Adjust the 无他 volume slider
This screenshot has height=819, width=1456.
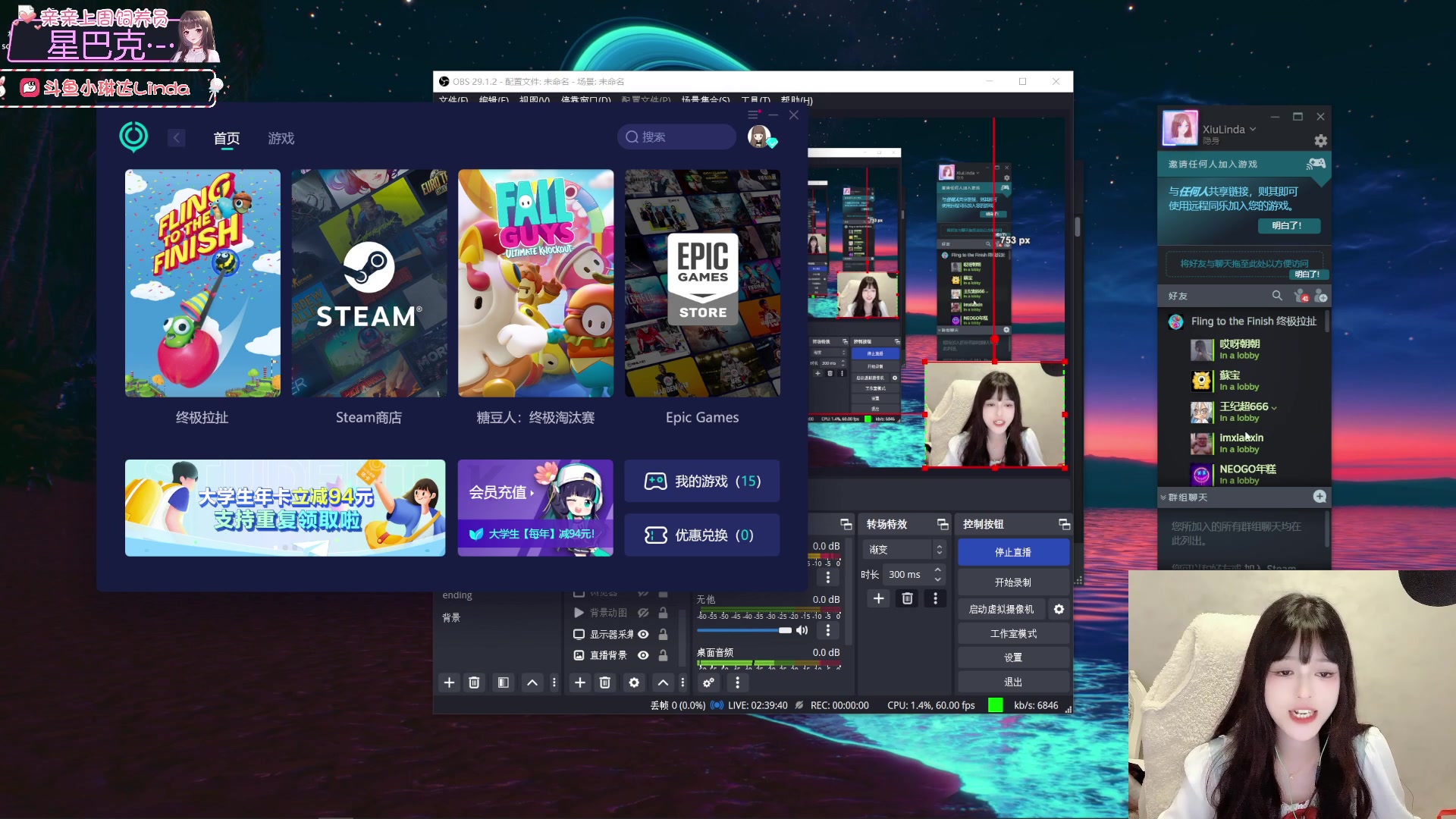click(744, 630)
